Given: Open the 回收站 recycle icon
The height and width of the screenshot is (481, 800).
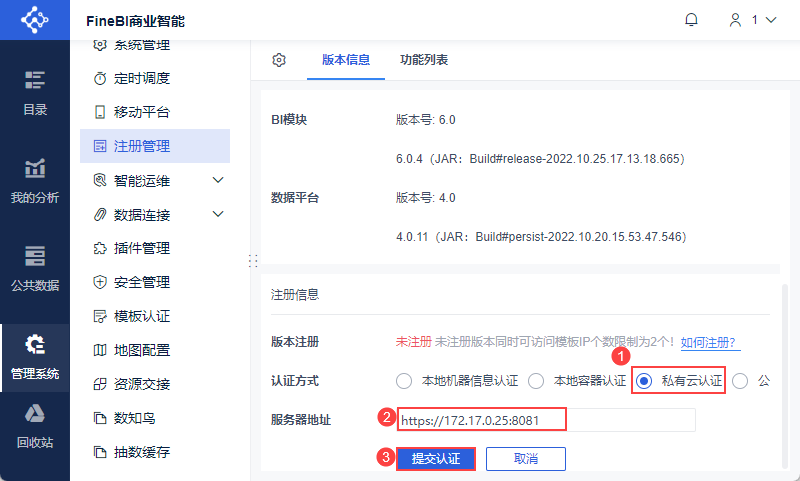Looking at the screenshot, I should (35, 414).
